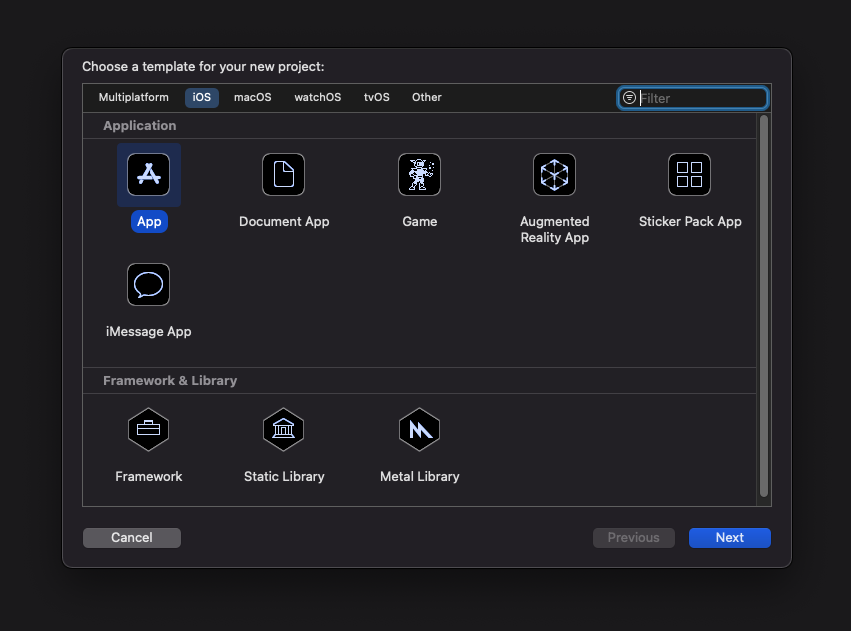
Task: Click the iMessage App label
Action: pyautogui.click(x=148, y=332)
